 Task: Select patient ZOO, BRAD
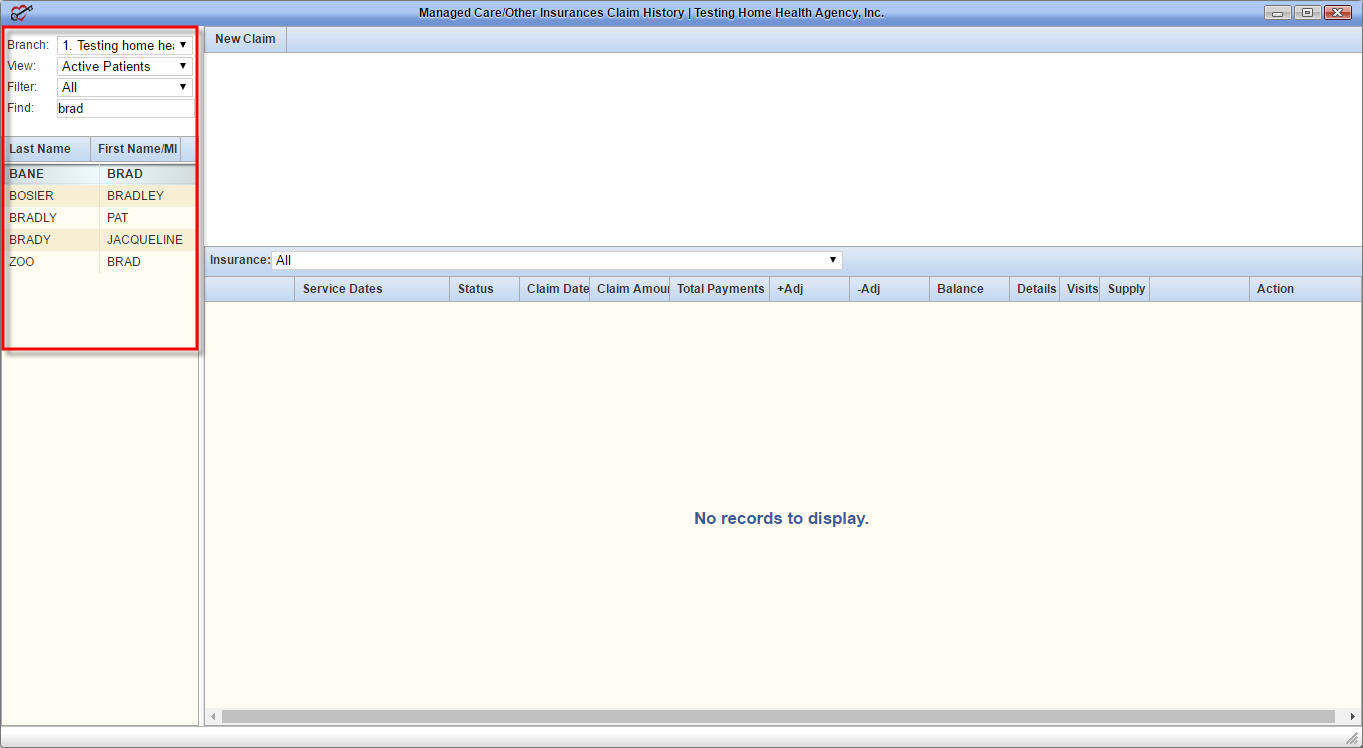(98, 262)
